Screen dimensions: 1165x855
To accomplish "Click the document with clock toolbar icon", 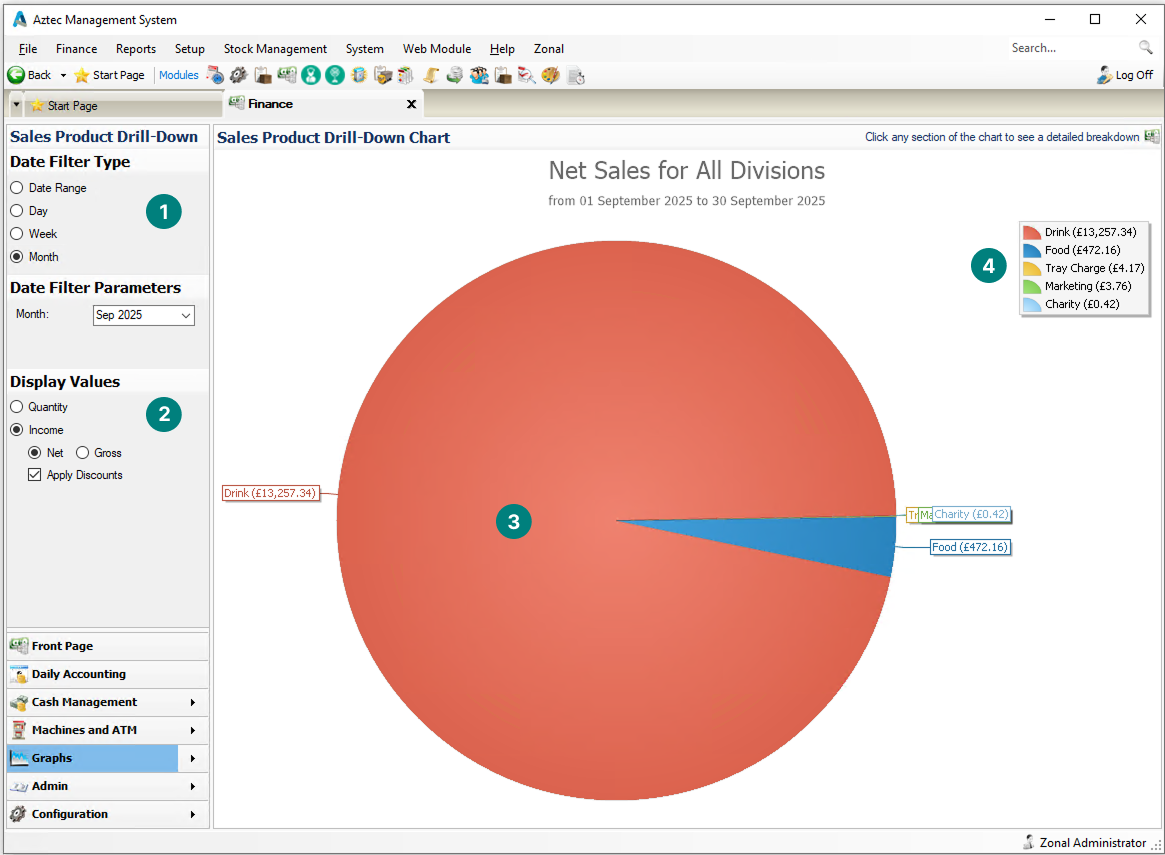I will pos(575,75).
